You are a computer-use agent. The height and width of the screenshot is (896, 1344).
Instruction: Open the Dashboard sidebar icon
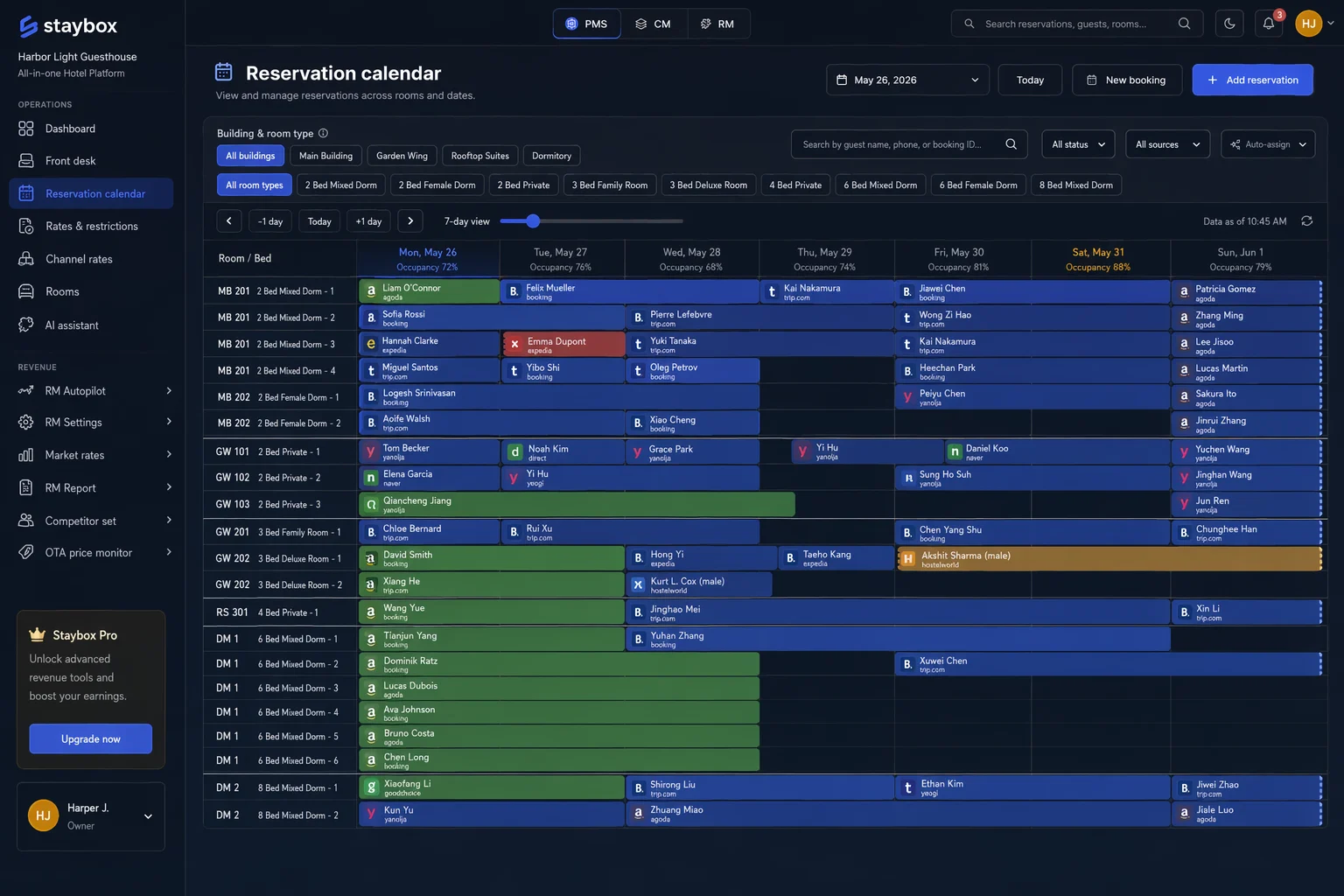pos(26,129)
